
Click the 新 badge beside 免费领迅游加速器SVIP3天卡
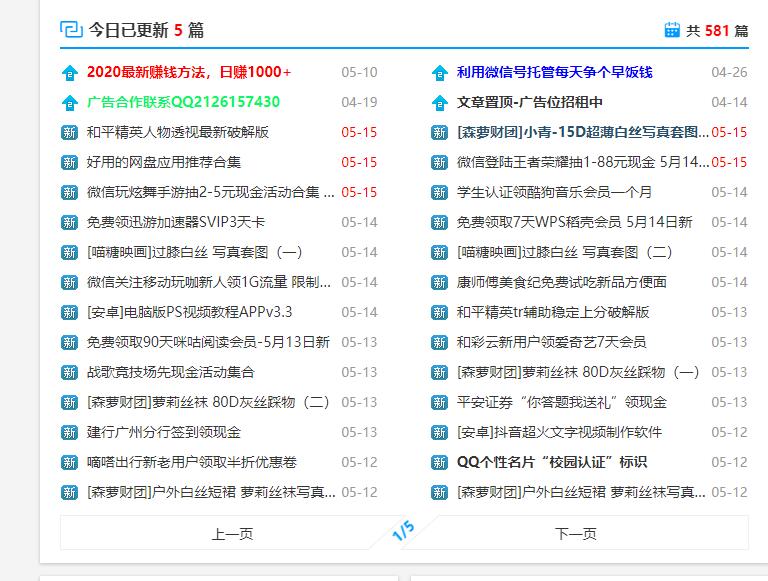click(x=70, y=223)
